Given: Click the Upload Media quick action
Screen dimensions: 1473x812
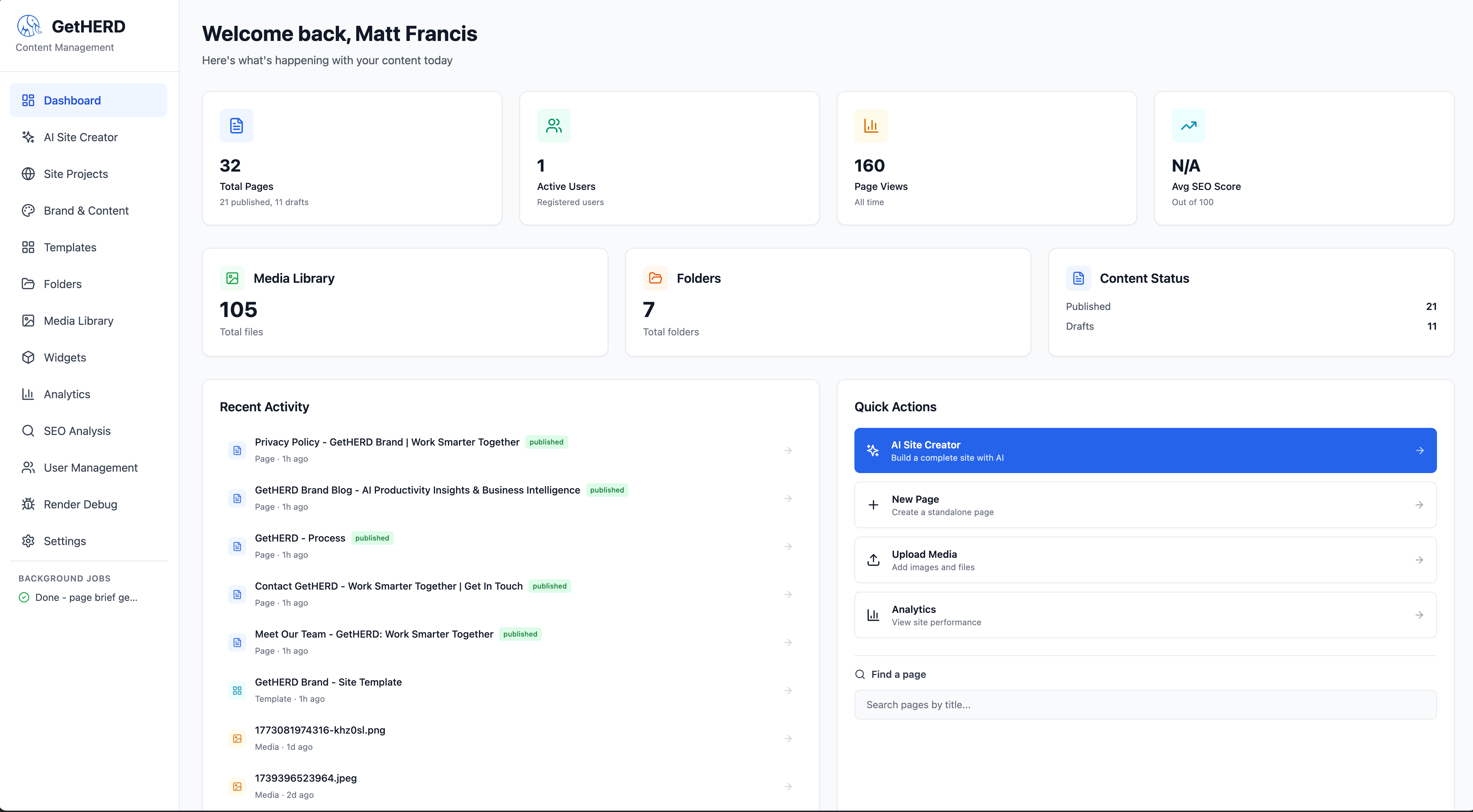Looking at the screenshot, I should click(1145, 560).
